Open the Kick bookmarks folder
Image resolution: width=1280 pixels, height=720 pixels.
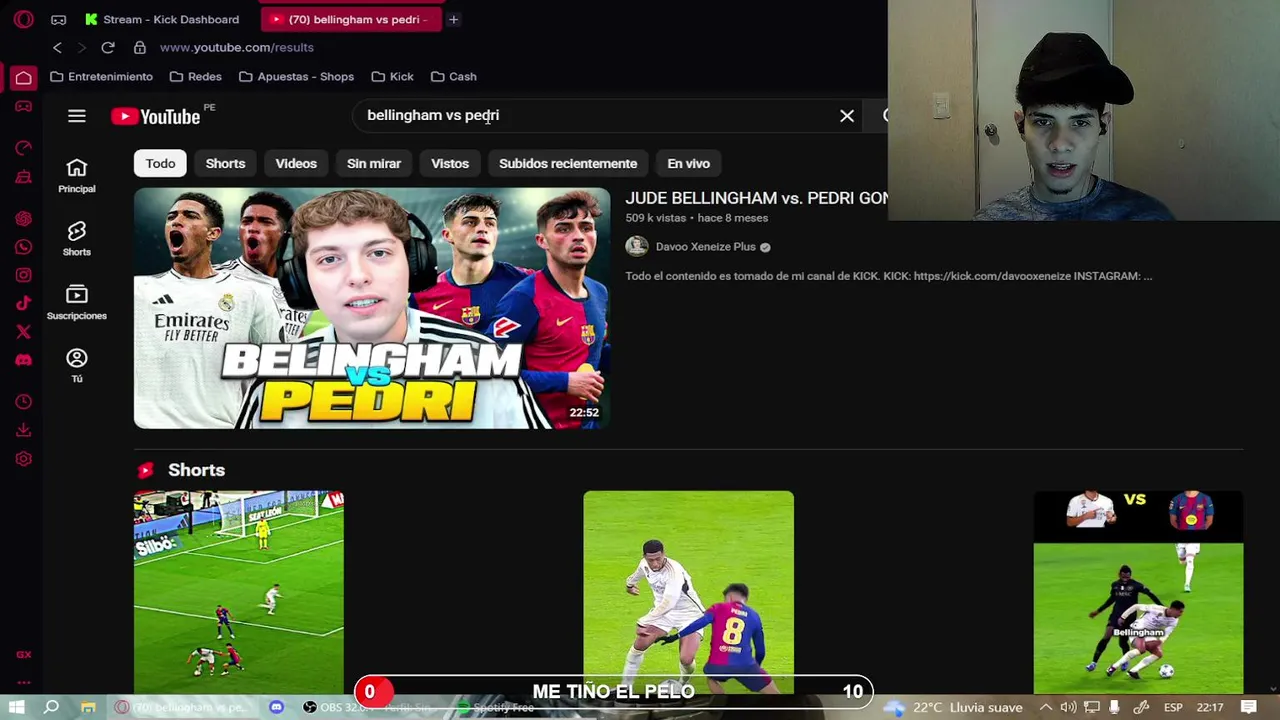[392, 77]
